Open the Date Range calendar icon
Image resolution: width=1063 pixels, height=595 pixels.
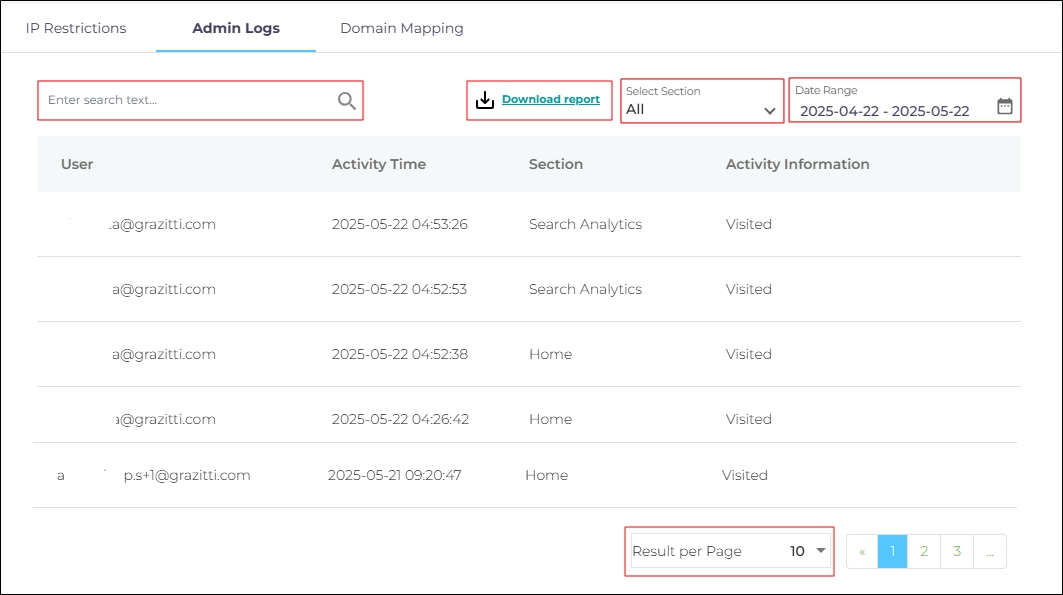point(1004,106)
